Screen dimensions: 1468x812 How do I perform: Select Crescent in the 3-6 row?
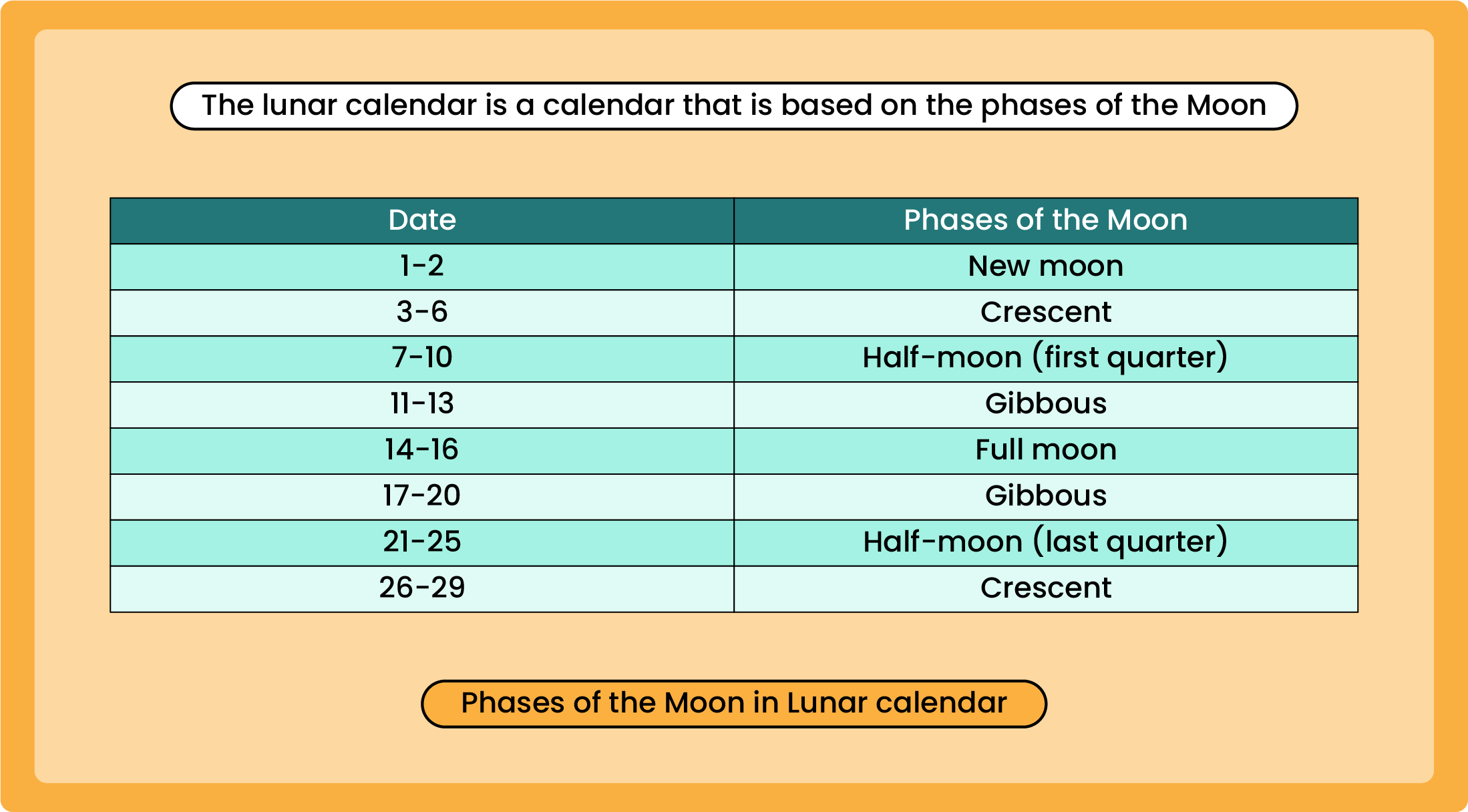click(x=1045, y=313)
